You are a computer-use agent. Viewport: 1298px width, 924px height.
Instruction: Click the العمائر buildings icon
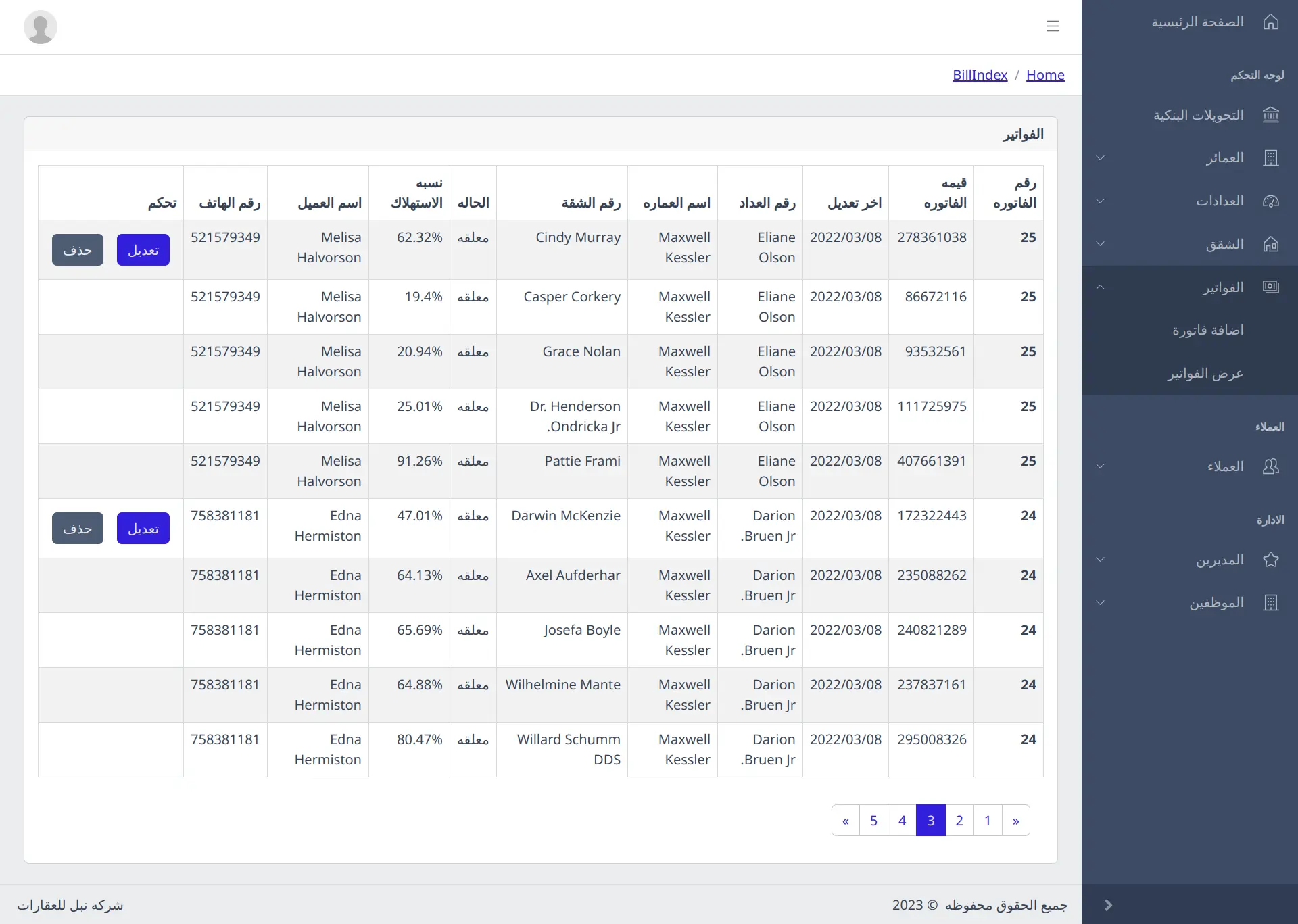(x=1271, y=157)
